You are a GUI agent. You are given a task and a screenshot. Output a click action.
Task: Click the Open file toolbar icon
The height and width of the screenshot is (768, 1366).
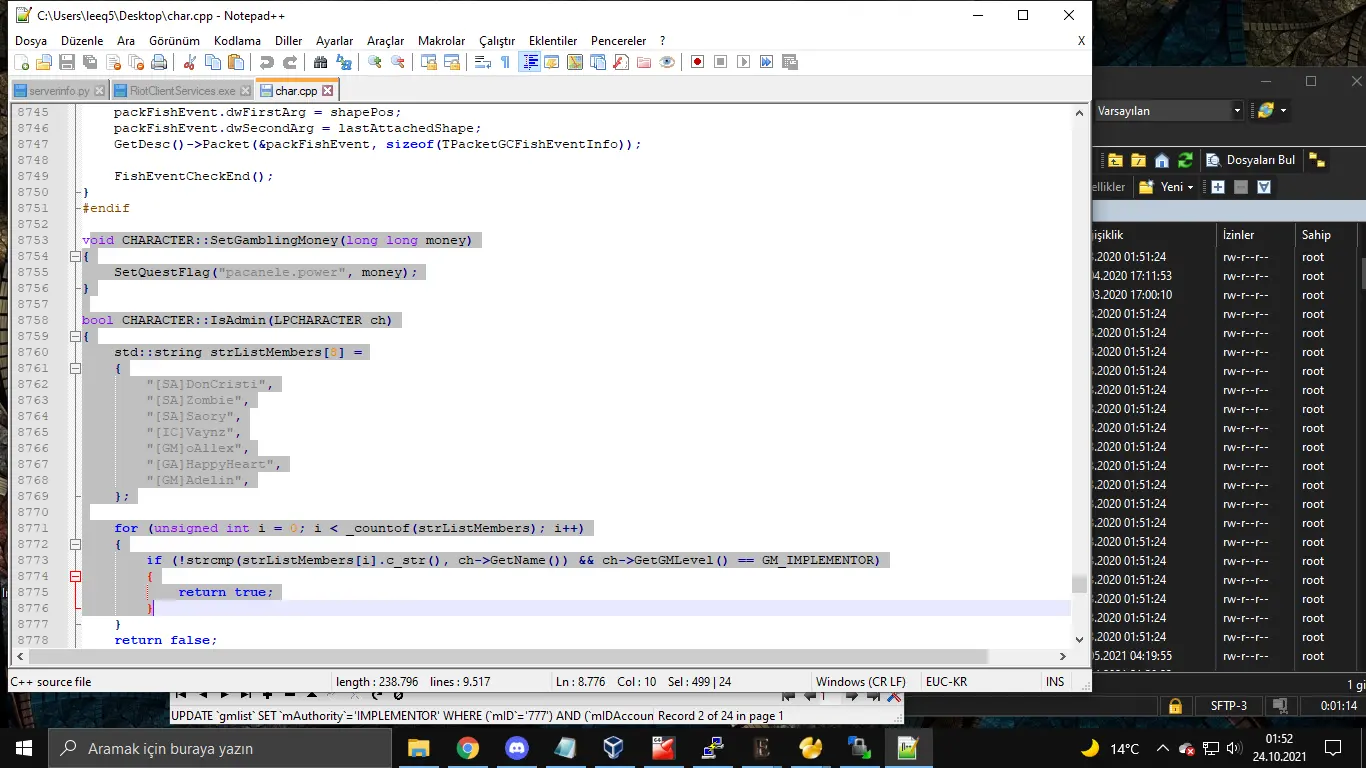click(45, 62)
